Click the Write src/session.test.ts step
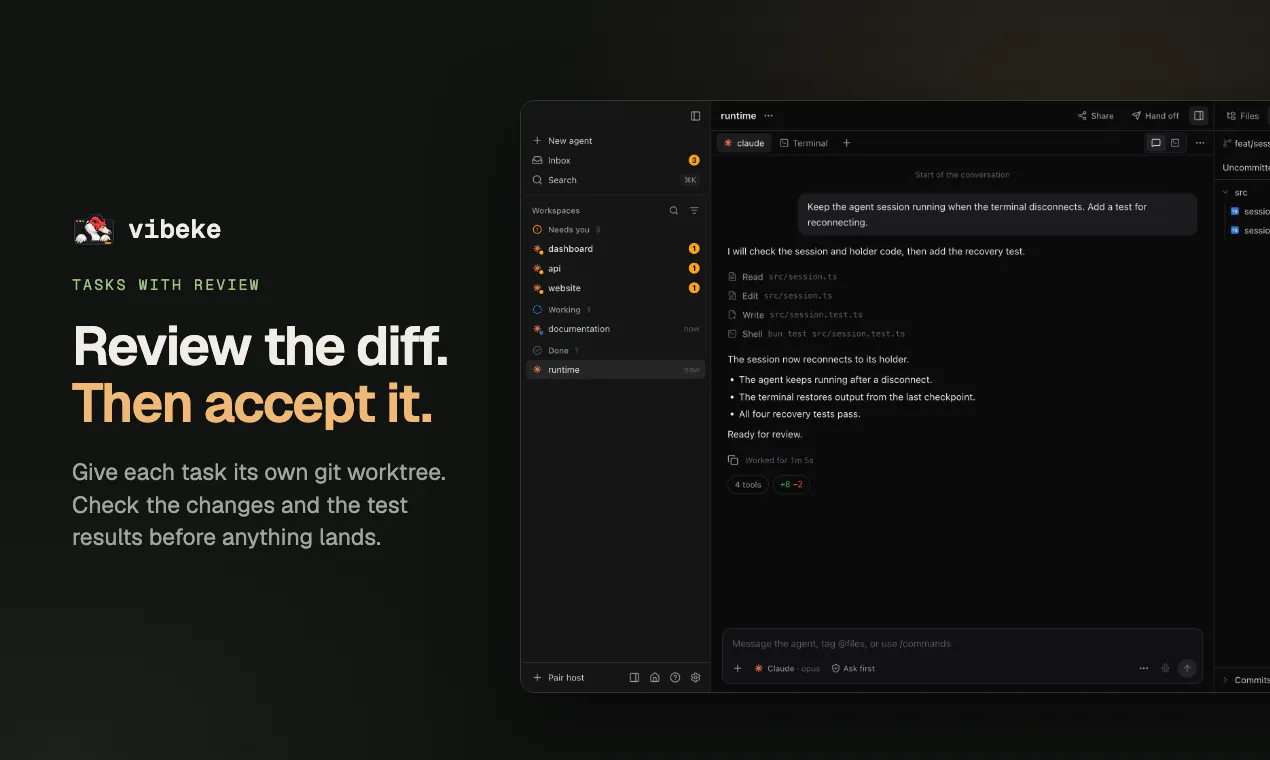 [795, 315]
